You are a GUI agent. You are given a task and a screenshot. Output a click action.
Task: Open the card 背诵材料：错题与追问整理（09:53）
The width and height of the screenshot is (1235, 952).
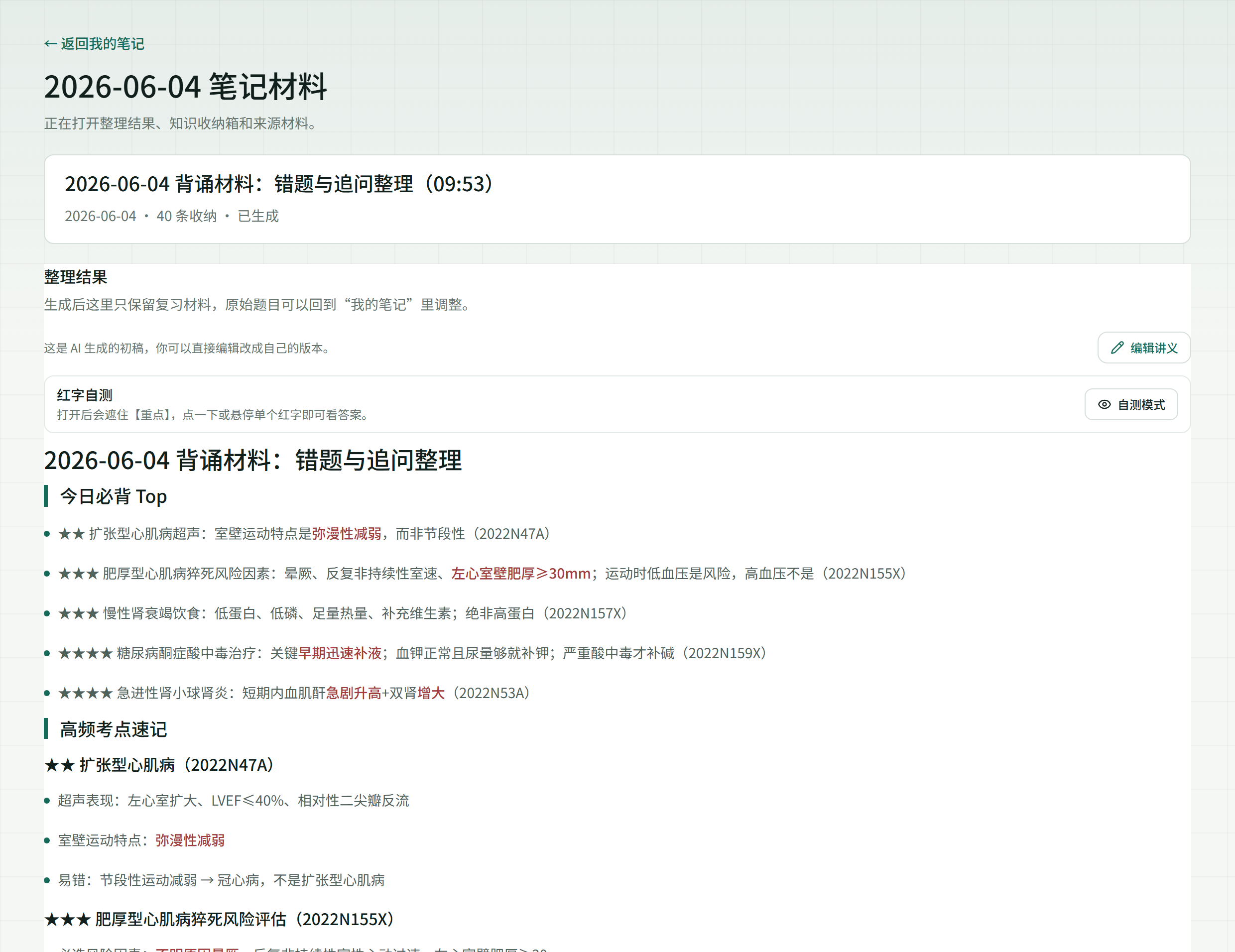tap(617, 199)
